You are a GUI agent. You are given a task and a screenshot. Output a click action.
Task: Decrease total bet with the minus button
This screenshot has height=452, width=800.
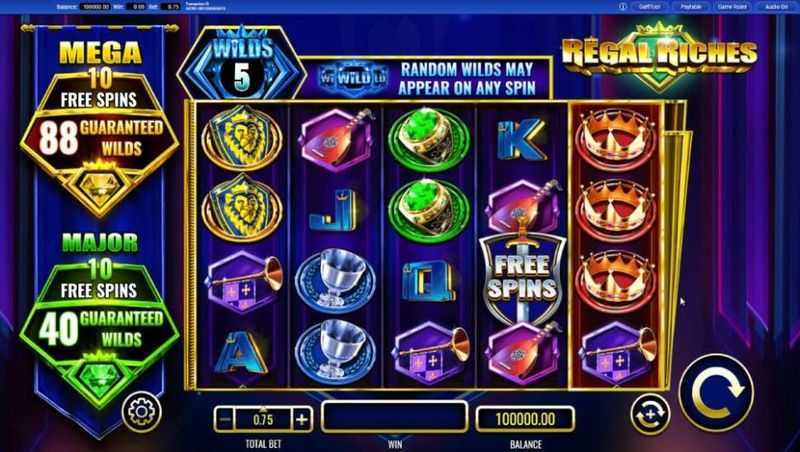pyautogui.click(x=226, y=420)
